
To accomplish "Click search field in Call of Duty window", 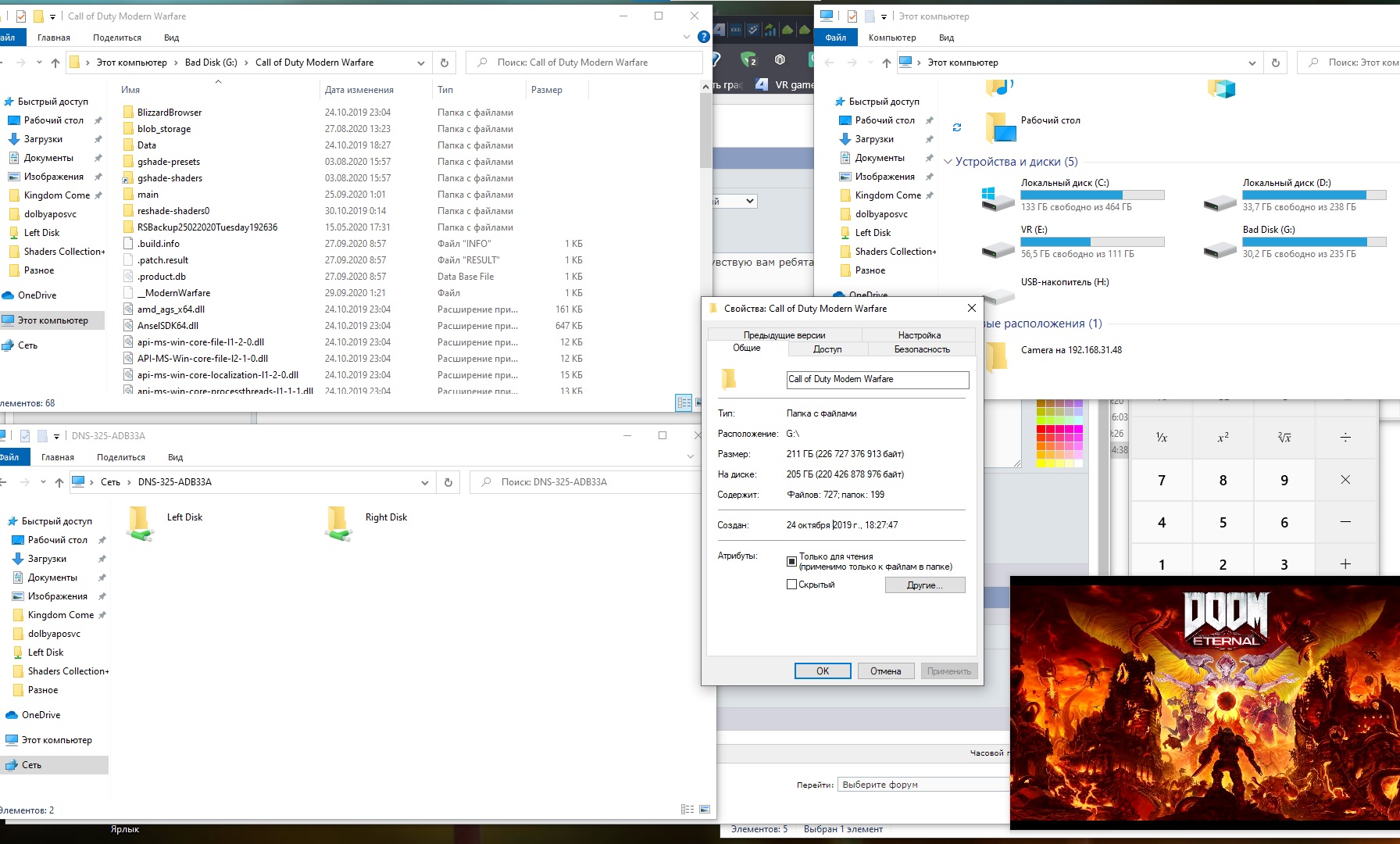I will coord(584,63).
